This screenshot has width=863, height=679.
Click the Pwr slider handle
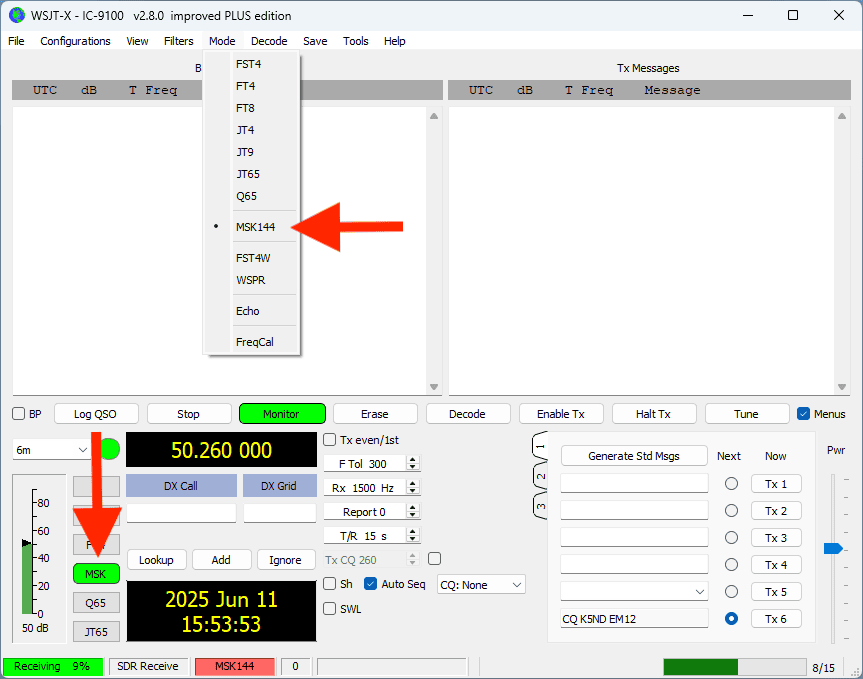click(x=832, y=548)
